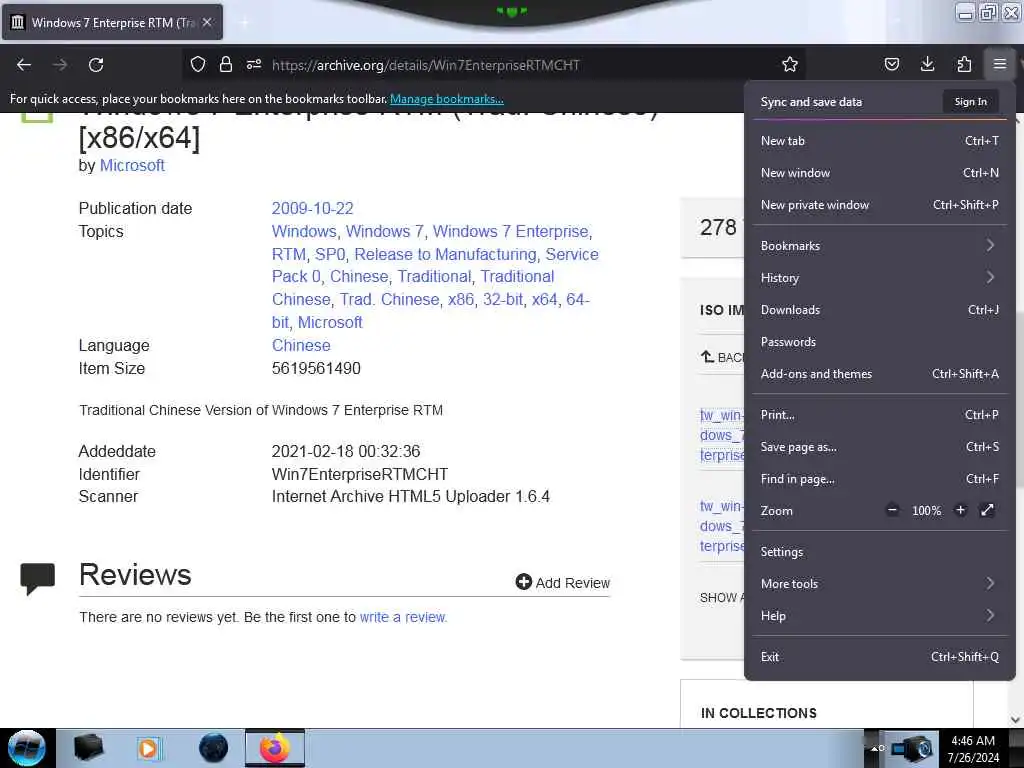Open the Windows Start orb

27,748
